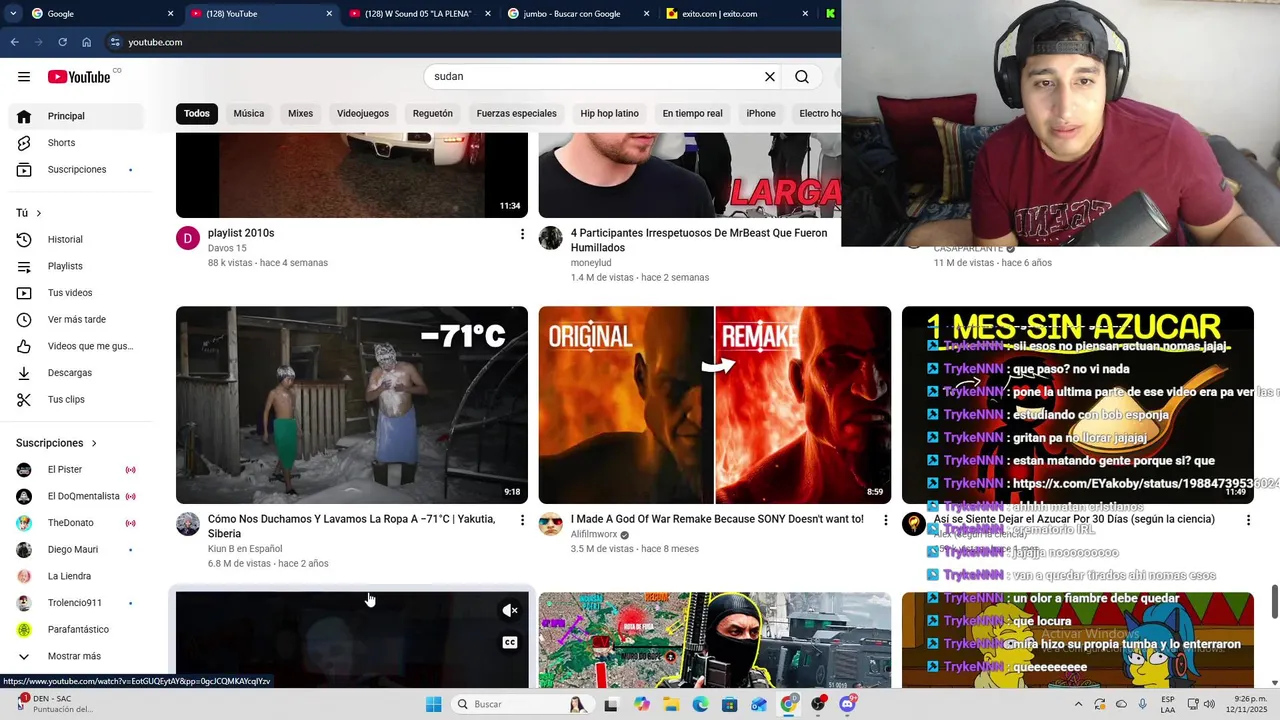Open the browser home page button
This screenshot has width=1280, height=720.
(x=86, y=42)
